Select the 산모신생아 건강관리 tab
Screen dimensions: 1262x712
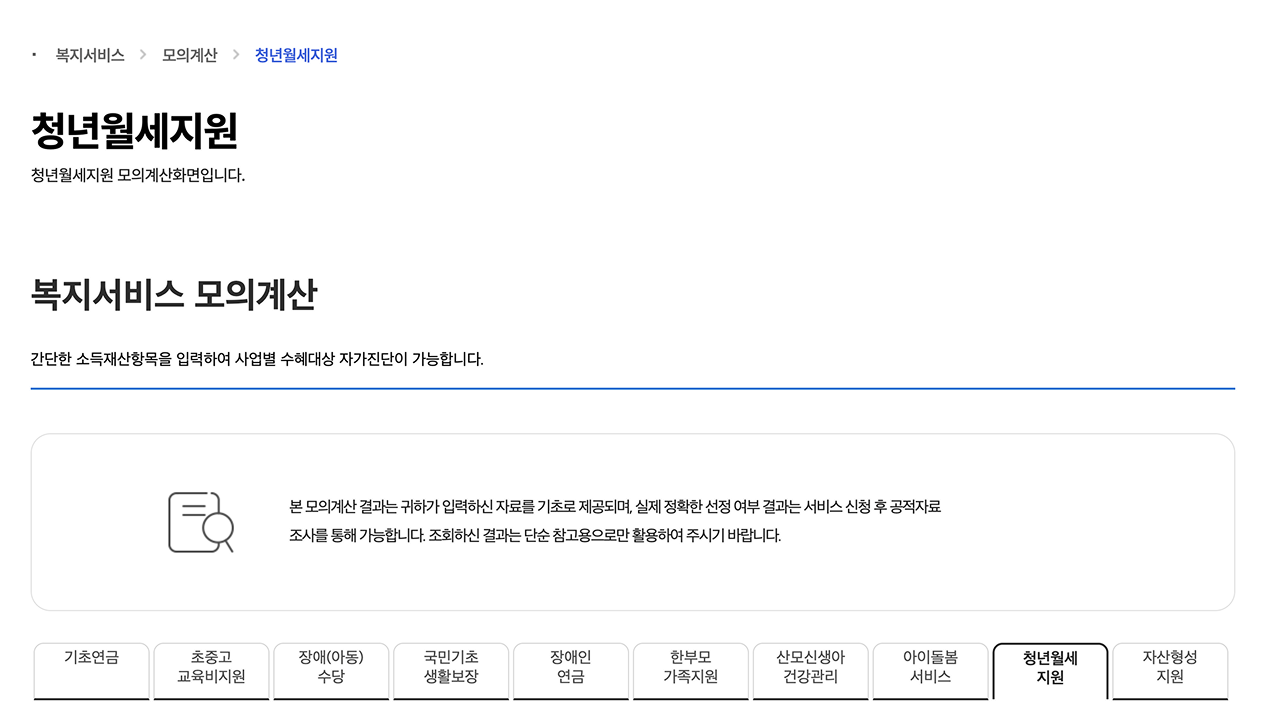(x=810, y=671)
